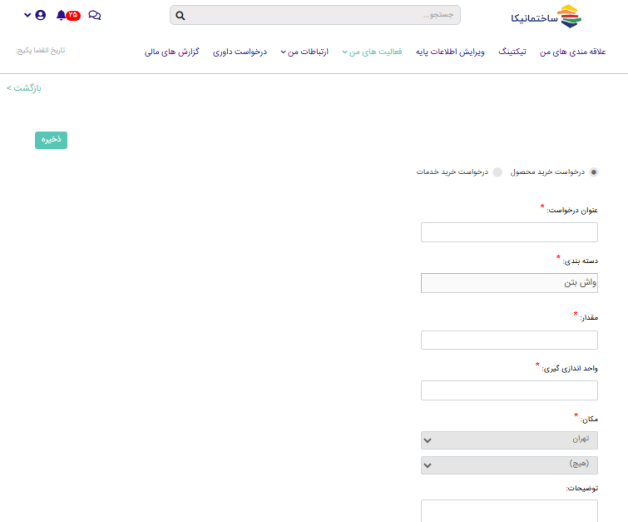This screenshot has width=628, height=522.
Task: Open the user profile avatar icon
Action: coord(40,15)
